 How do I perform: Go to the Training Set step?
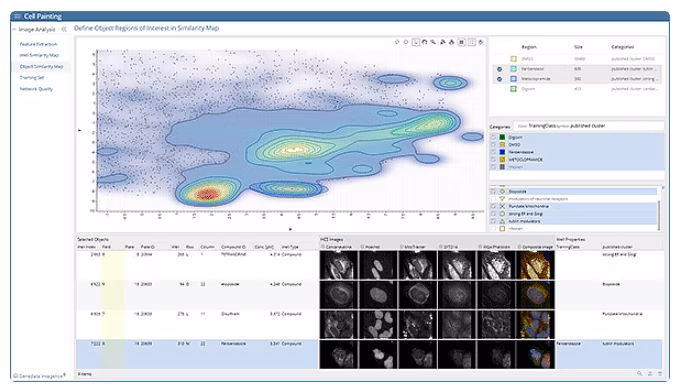click(x=32, y=78)
